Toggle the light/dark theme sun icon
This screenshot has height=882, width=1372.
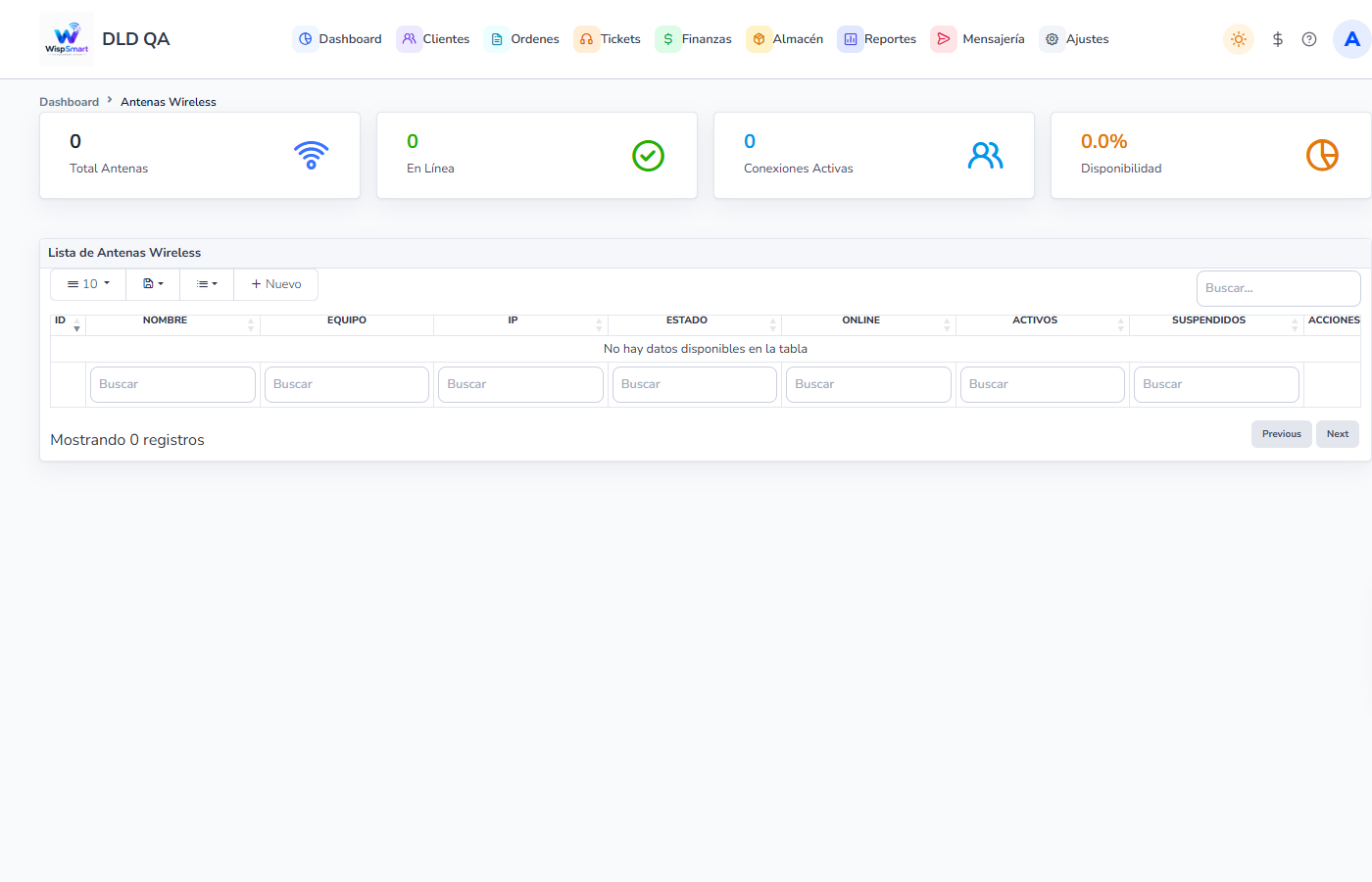point(1239,39)
